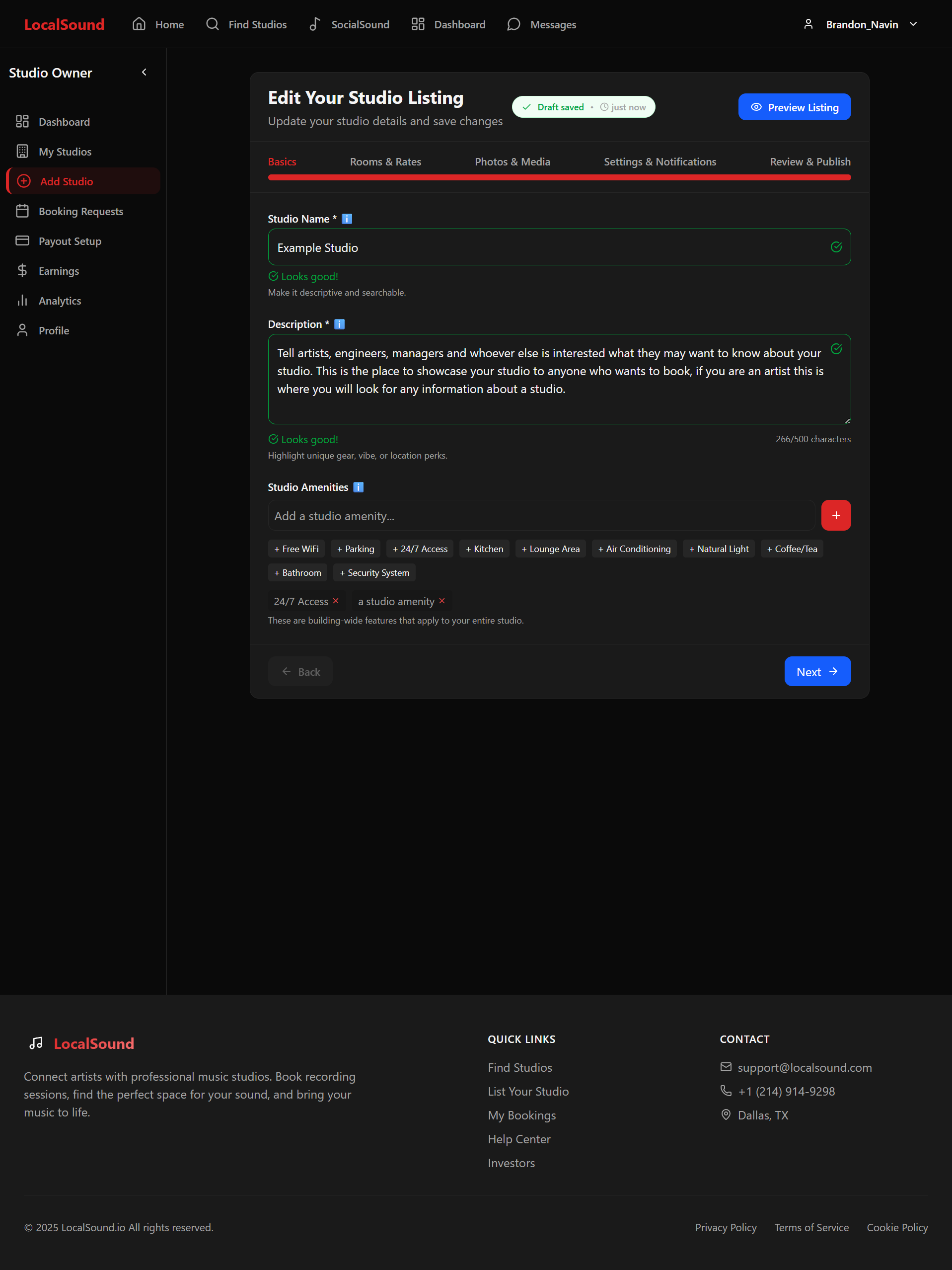Go to the Review & Publish tab
The width and height of the screenshot is (952, 1270).
click(810, 162)
